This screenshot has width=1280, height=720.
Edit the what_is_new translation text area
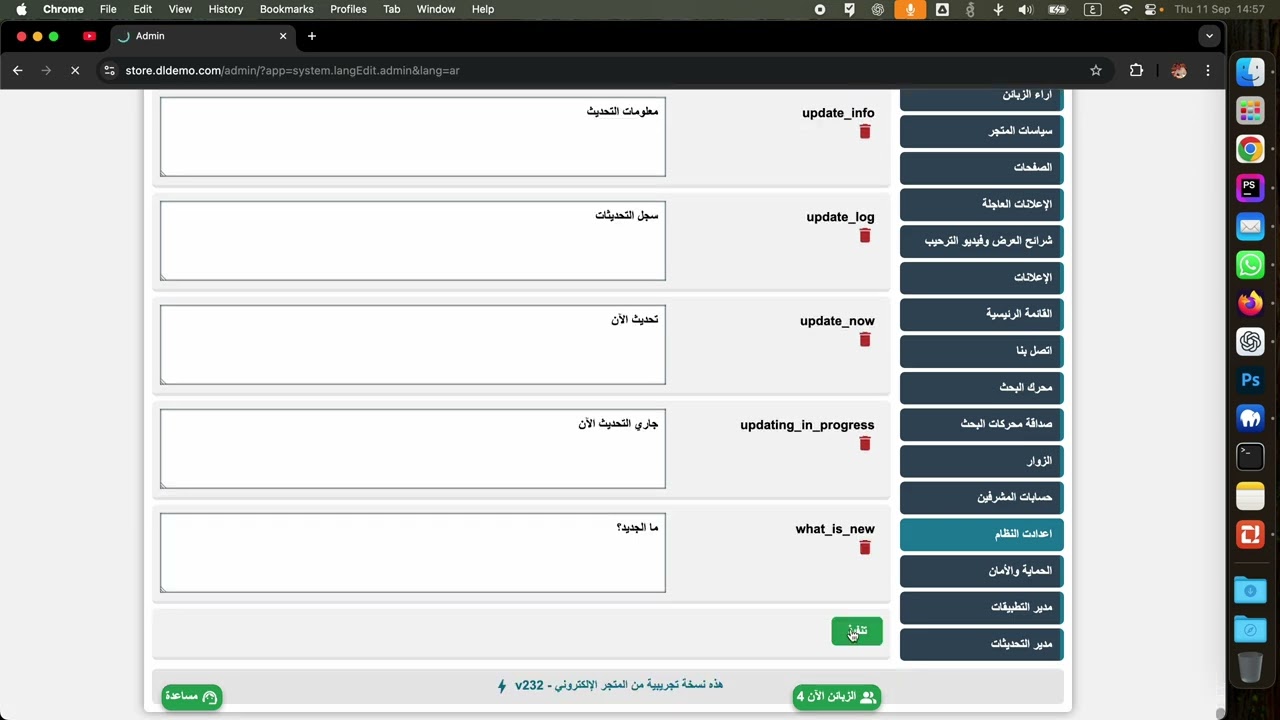[413, 553]
